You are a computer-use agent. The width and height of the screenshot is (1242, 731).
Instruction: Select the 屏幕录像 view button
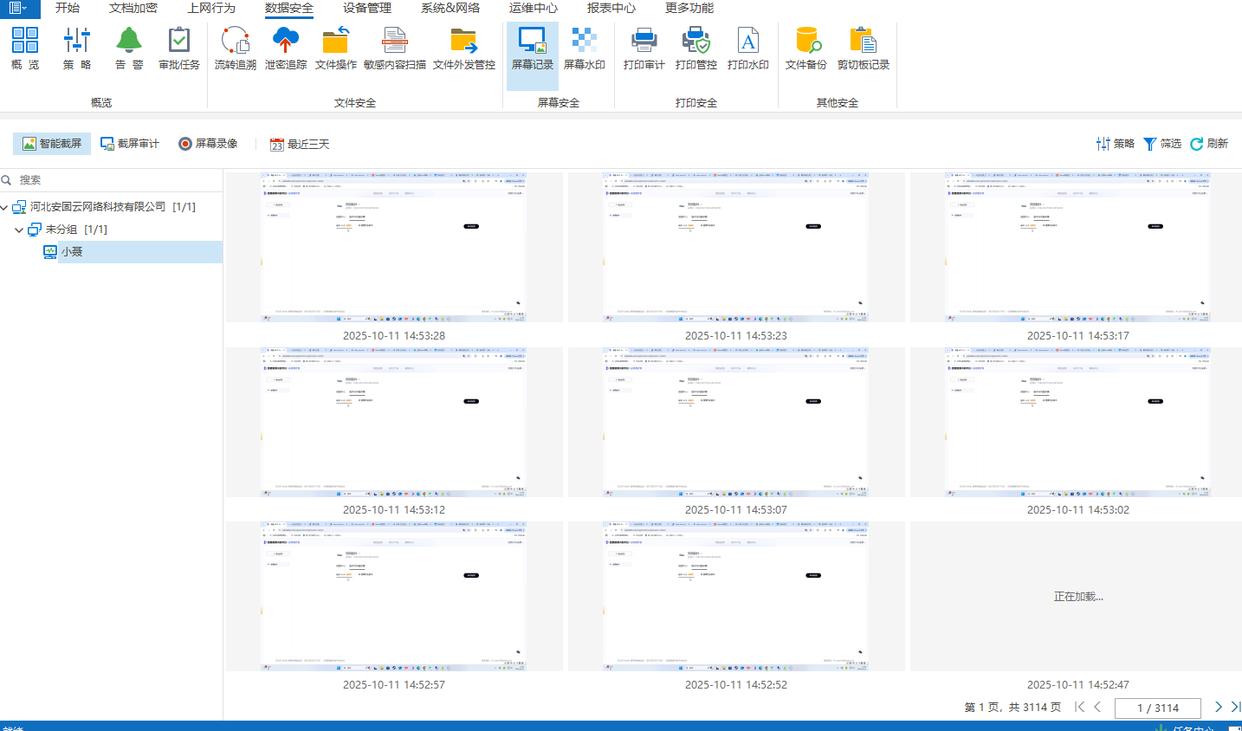click(x=208, y=144)
